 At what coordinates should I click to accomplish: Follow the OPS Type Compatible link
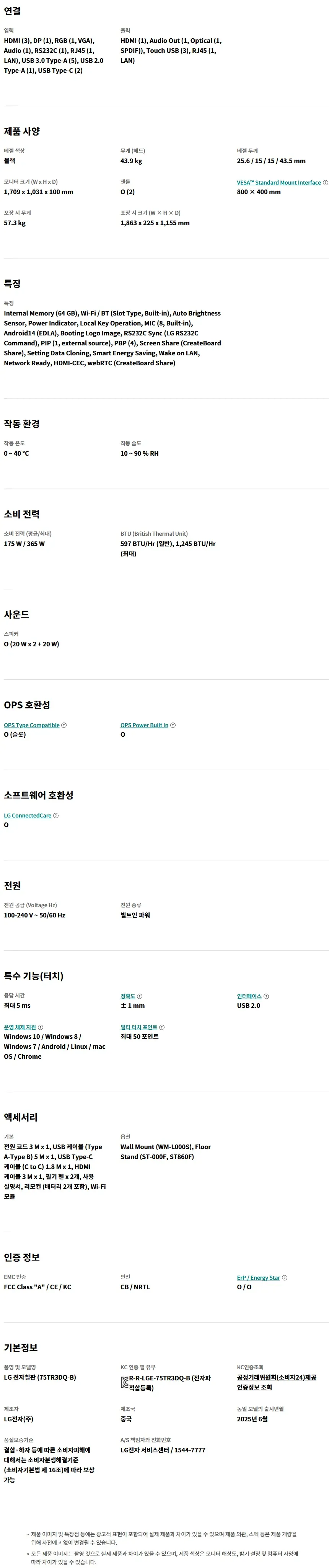(32, 725)
